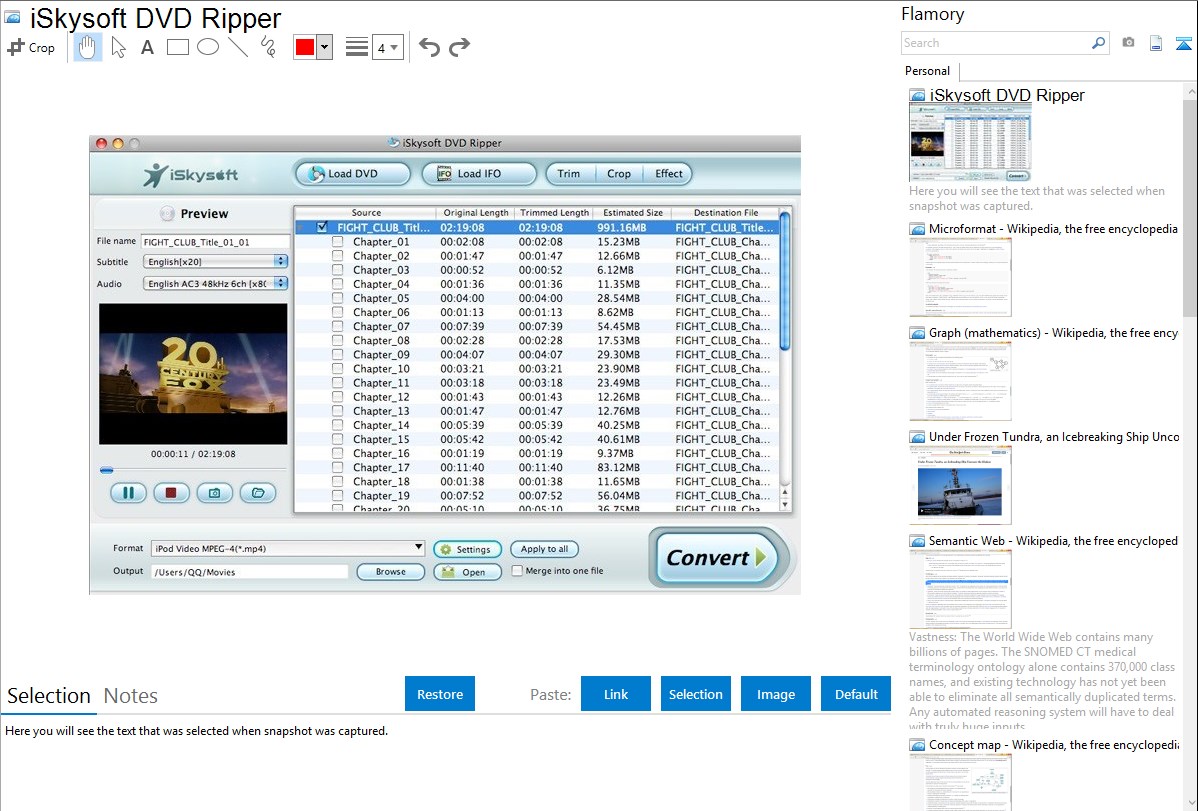Click the Convert button
Viewport: 1198px width, 811px height.
716,557
